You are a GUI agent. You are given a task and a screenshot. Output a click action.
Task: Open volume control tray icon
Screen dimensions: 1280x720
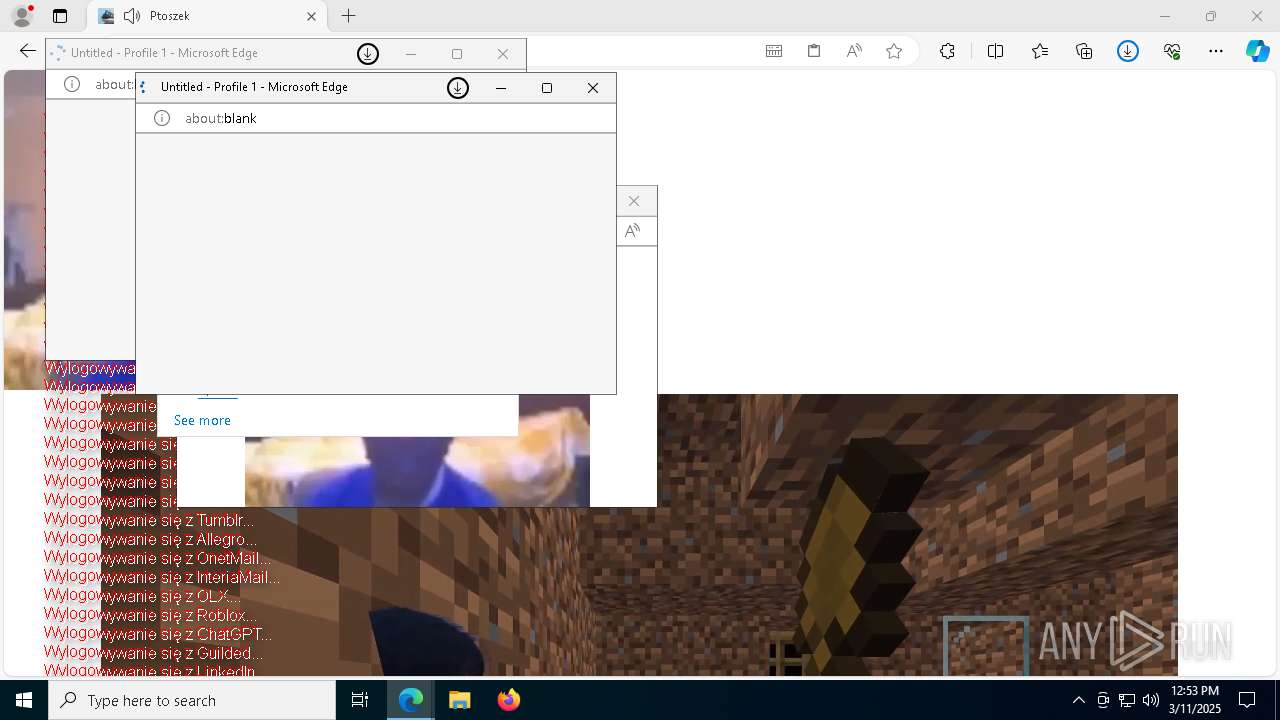pos(1150,700)
